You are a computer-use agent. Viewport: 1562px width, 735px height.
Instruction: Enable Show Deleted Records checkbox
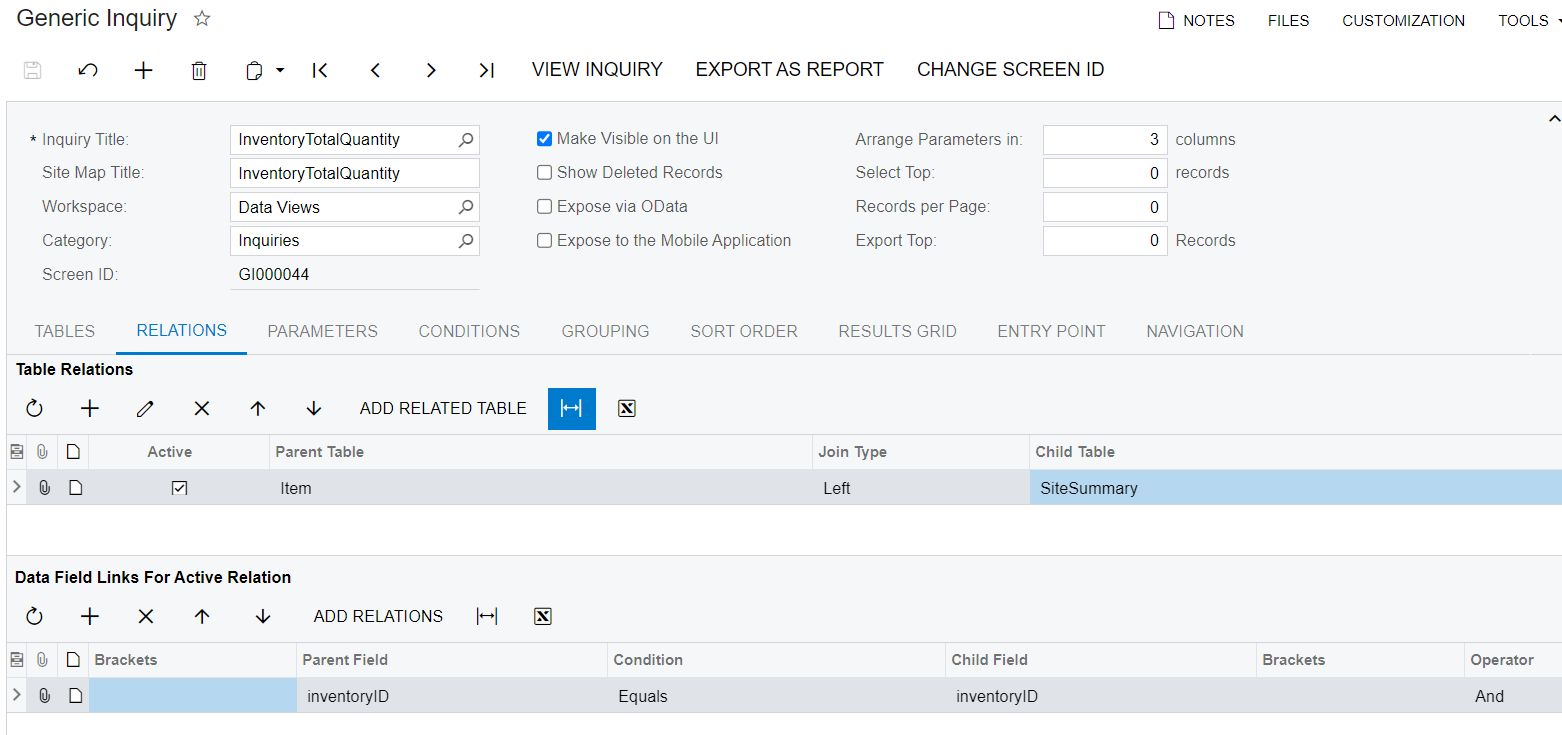(545, 172)
